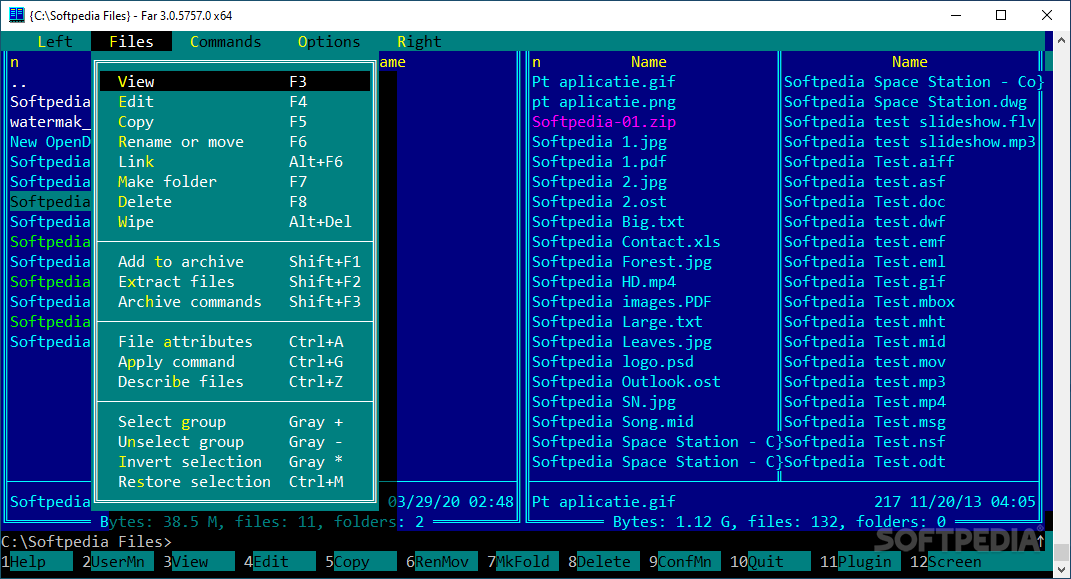The image size is (1071, 579).
Task: Click the window scrollbar up arrow
Action: tap(1061, 40)
